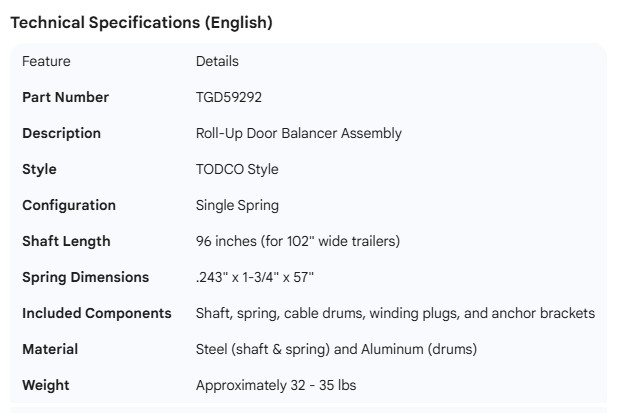
Task: Click the included components list text
Action: point(395,313)
